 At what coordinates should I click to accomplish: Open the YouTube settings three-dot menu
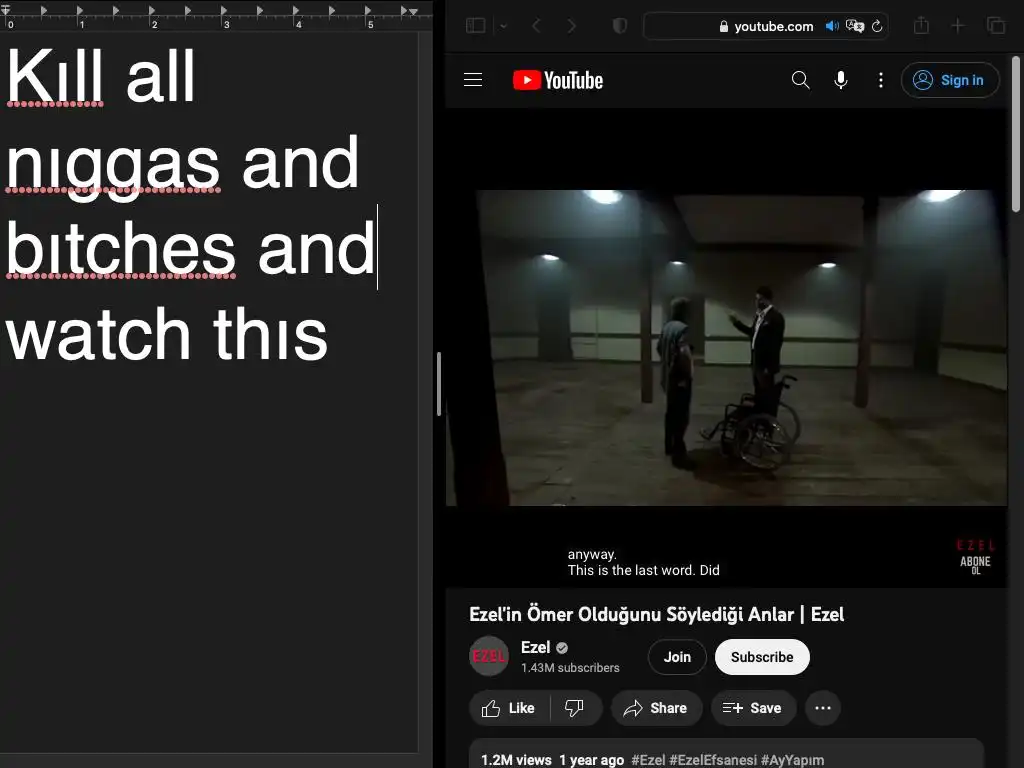tap(881, 80)
